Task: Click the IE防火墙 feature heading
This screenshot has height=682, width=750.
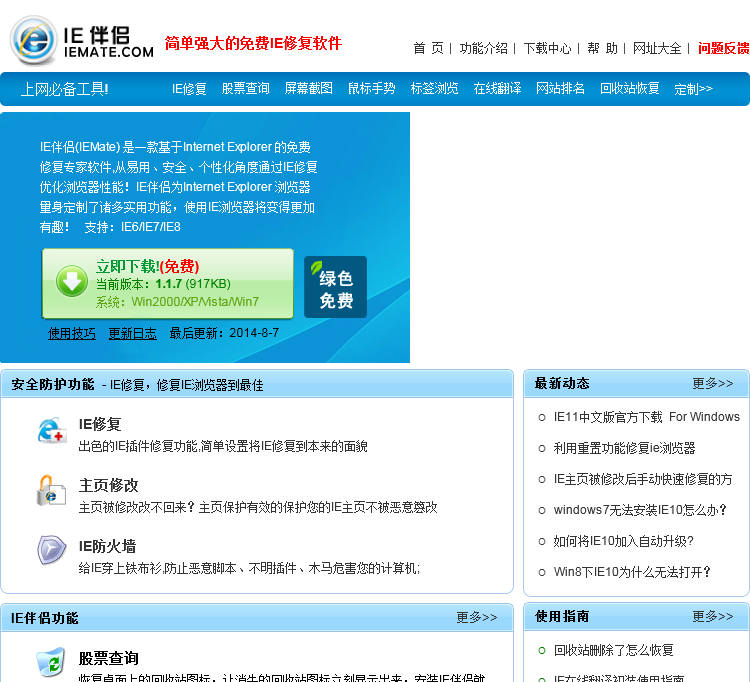Action: tap(107, 546)
